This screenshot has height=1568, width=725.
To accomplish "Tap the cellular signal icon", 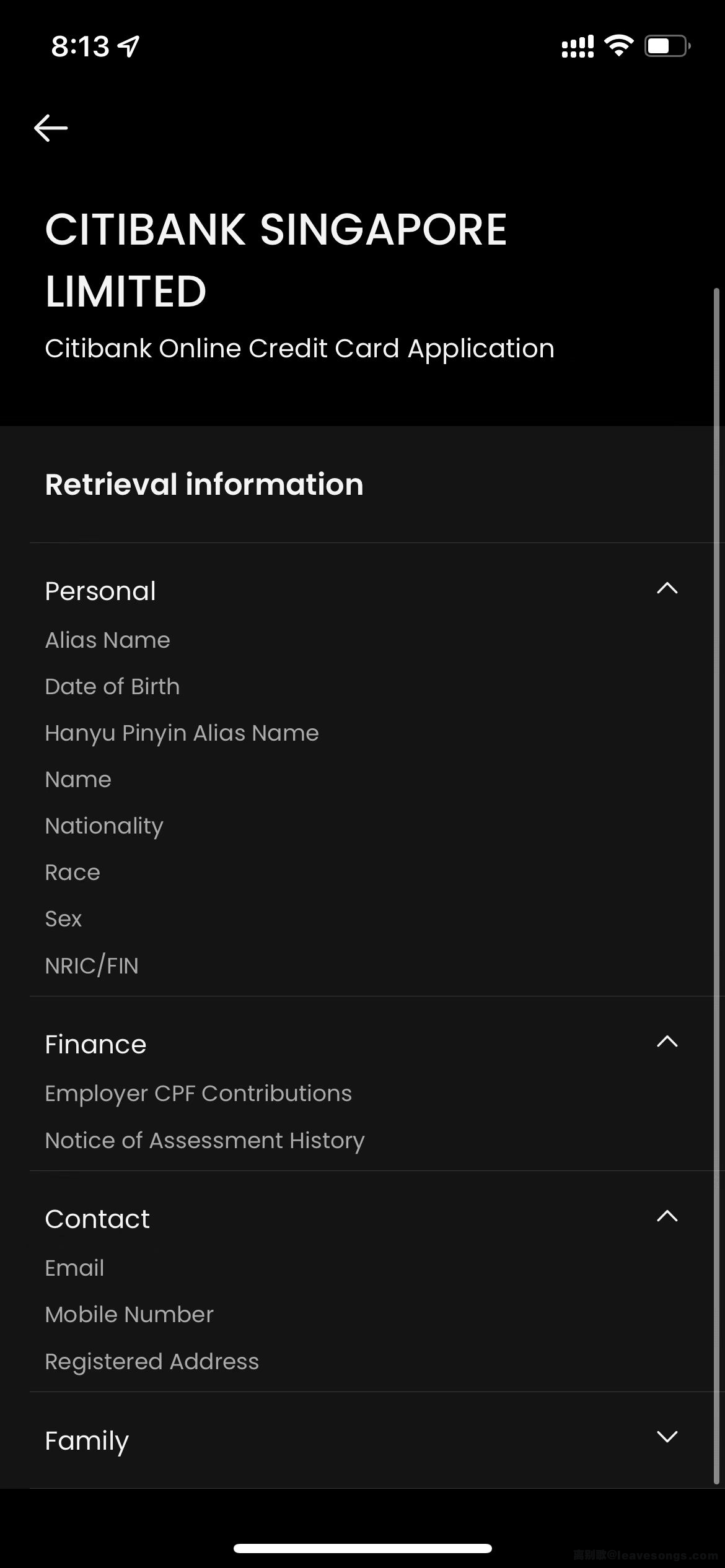I will (x=578, y=46).
